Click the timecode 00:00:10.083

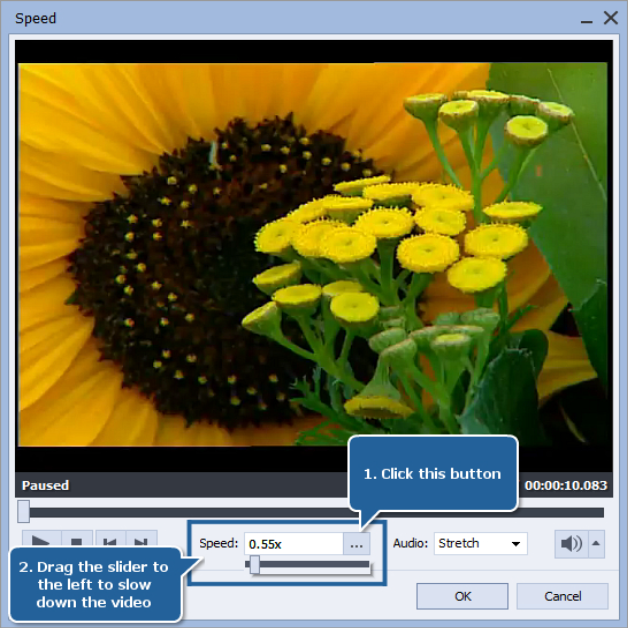(x=566, y=485)
